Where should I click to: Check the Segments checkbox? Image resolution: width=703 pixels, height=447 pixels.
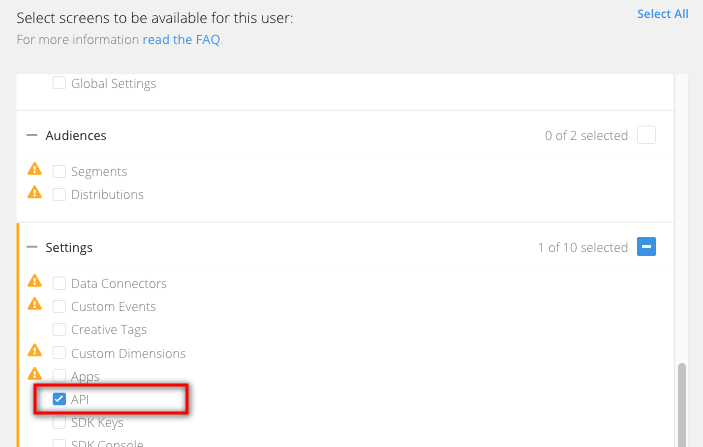(x=59, y=172)
